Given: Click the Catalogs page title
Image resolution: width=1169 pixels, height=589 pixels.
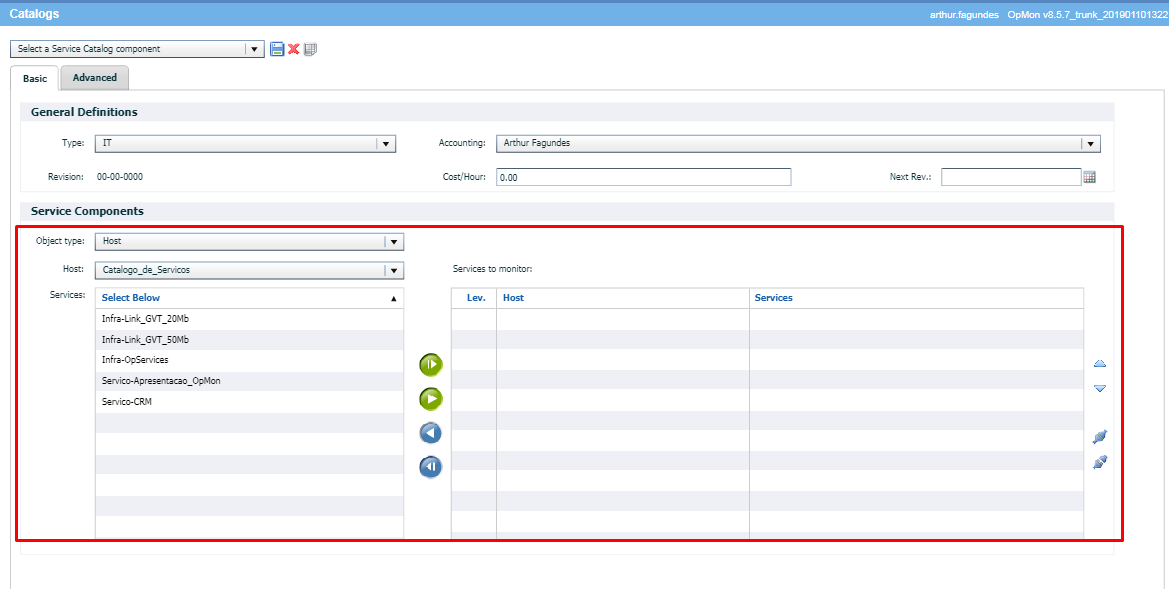Looking at the screenshot, I should [34, 13].
